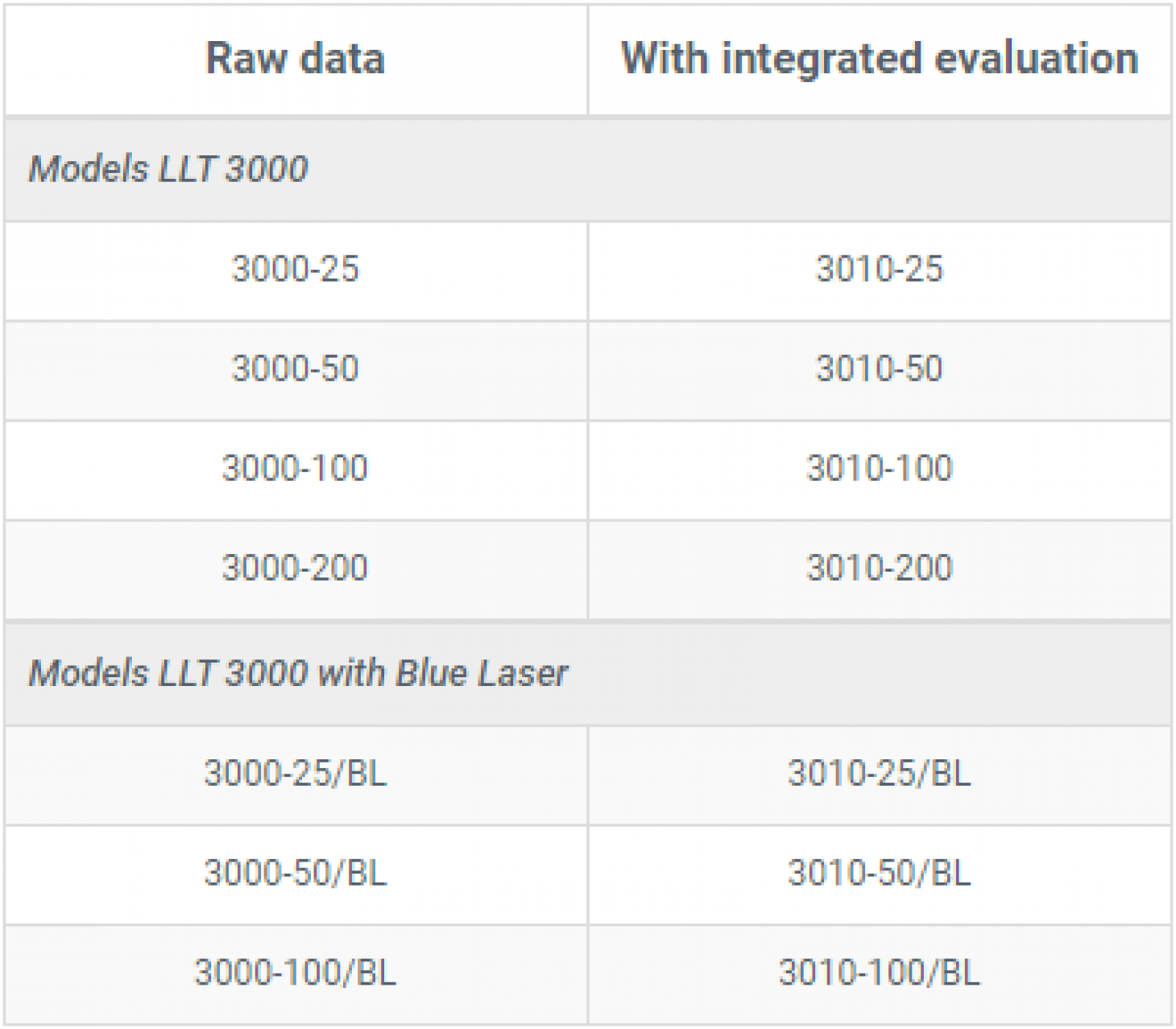
Task: Click the 3010-25/BL cell
Action: point(879,774)
